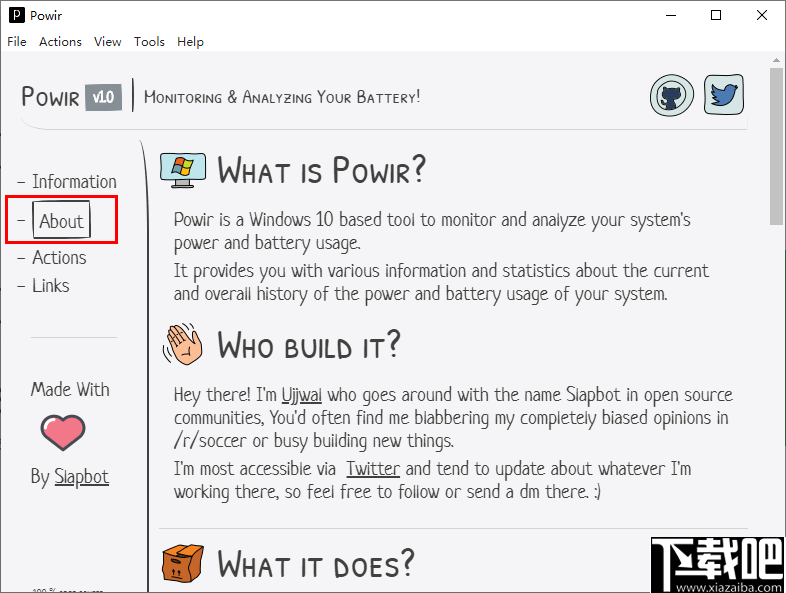Click the Powir logo text in header
Screen dimensions: 786x593
pos(51,96)
